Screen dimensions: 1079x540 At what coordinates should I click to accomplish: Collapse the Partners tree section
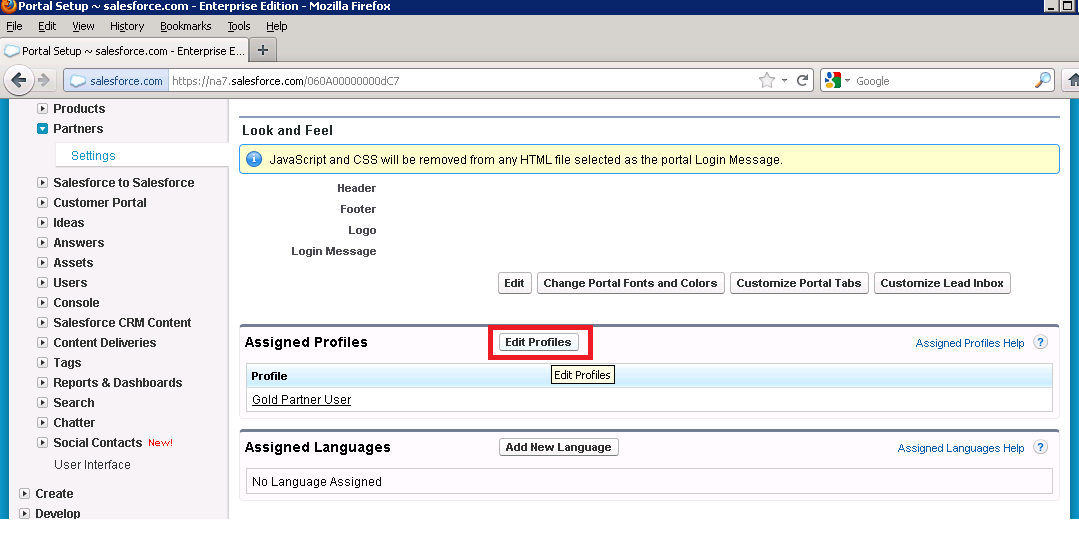[x=42, y=129]
